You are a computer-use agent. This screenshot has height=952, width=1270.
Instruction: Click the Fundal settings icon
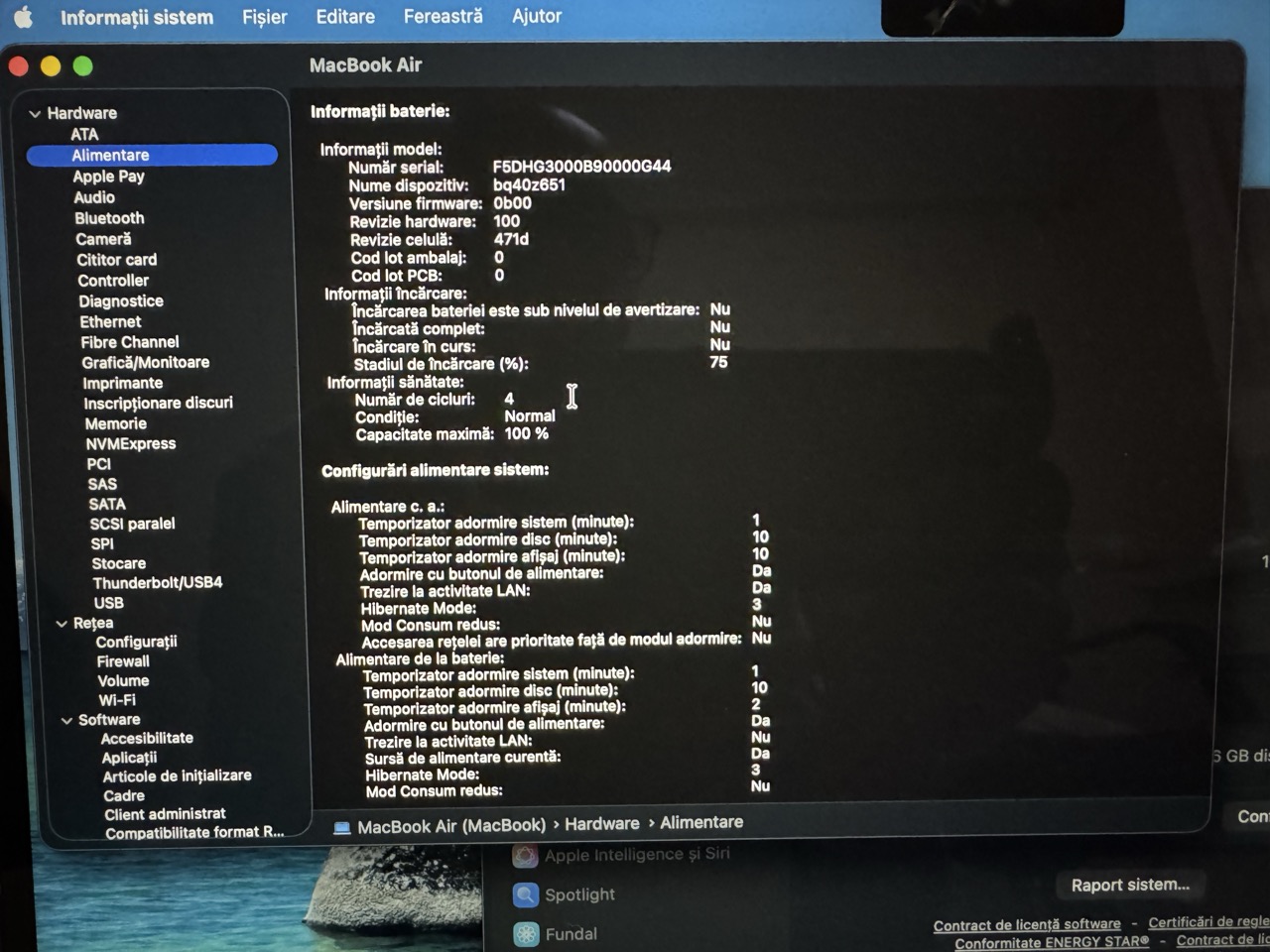[526, 934]
